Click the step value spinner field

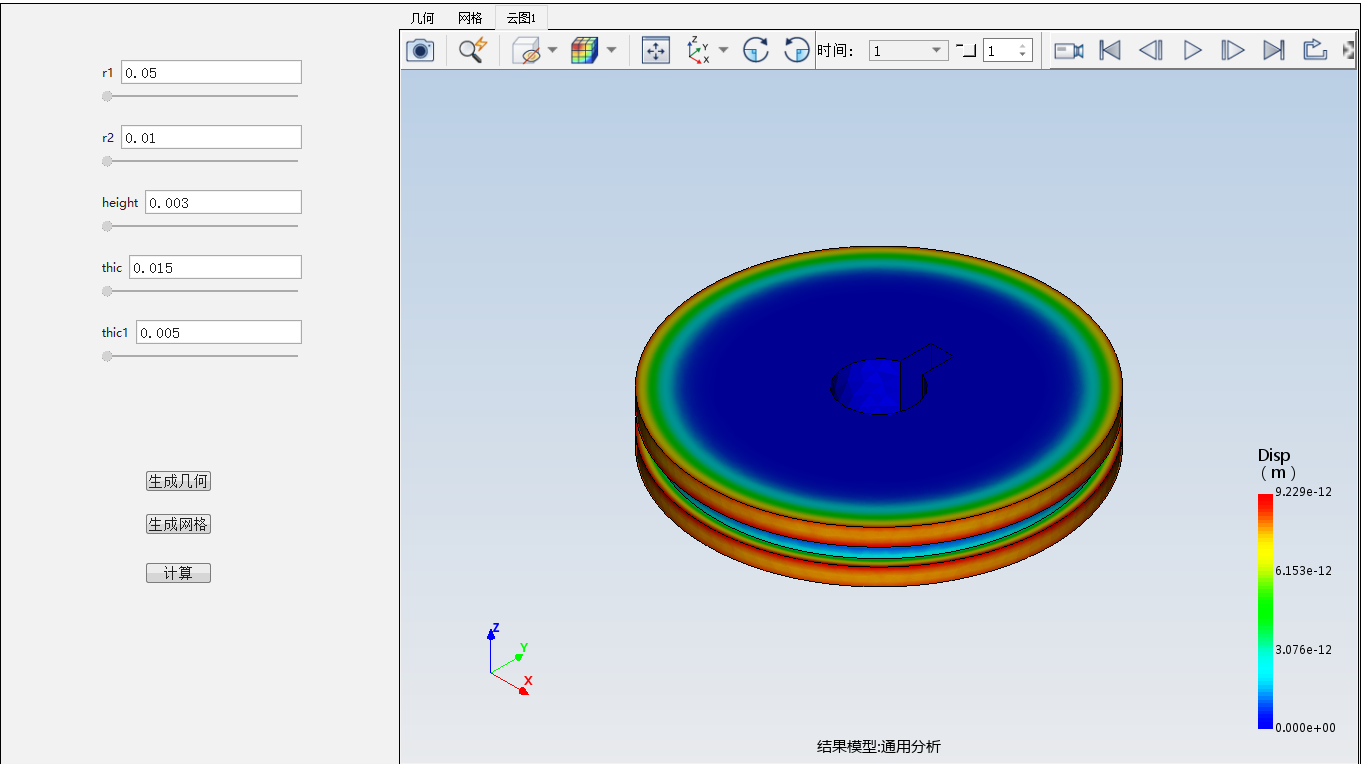[x=1007, y=50]
